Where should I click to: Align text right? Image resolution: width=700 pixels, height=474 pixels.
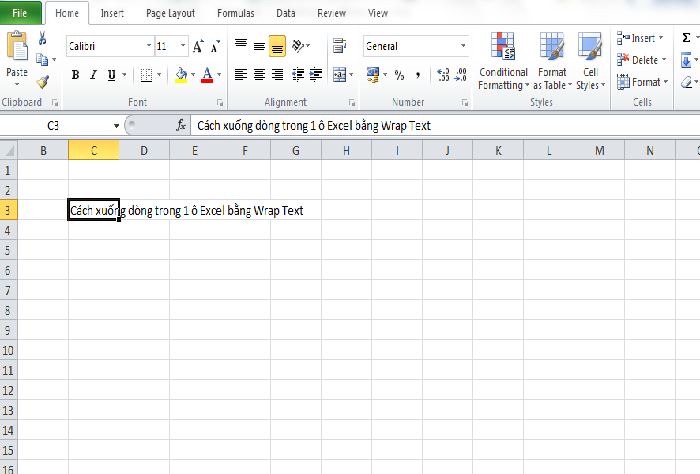tap(277, 75)
